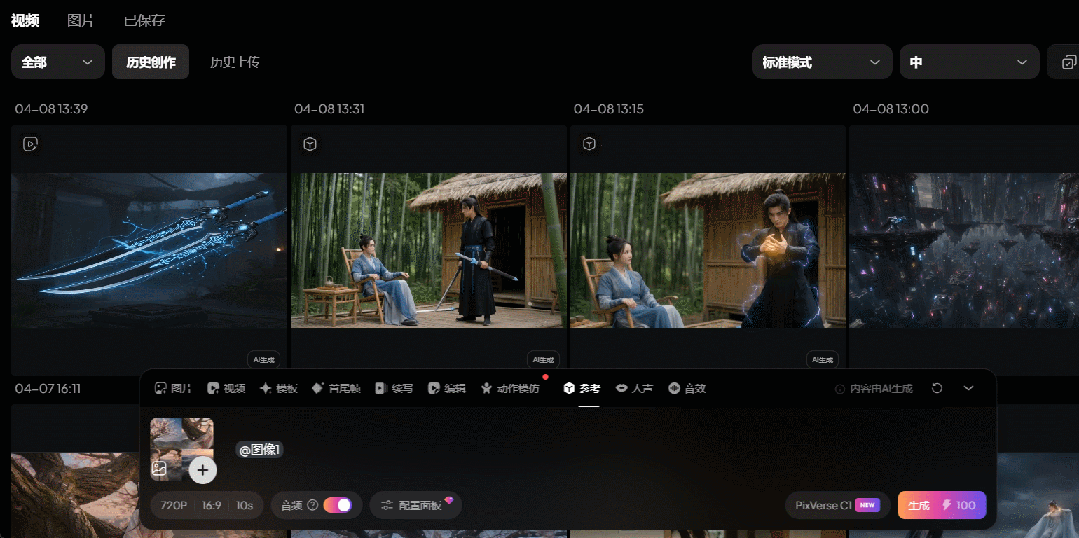Click the 04-08 13:15 timestamp
Viewport: 1079px width, 538px height.
pos(608,109)
